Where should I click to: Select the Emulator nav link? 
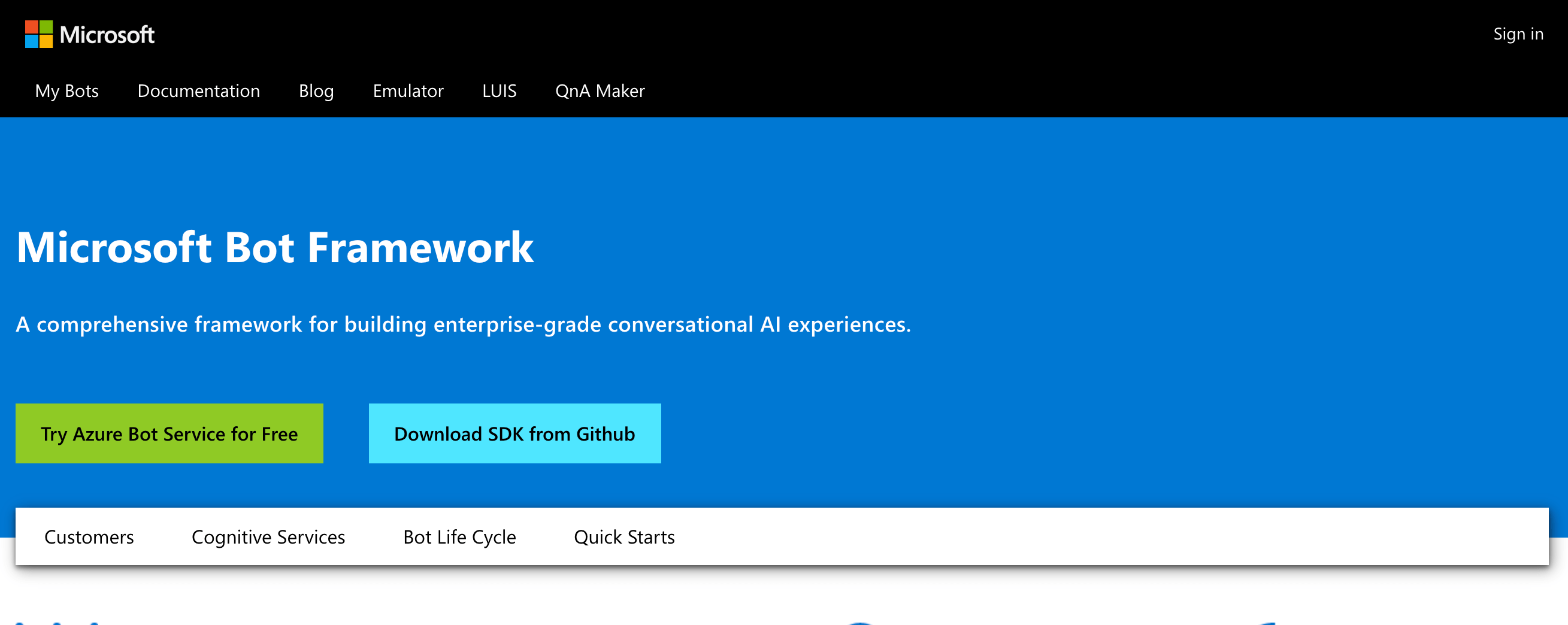click(x=408, y=90)
